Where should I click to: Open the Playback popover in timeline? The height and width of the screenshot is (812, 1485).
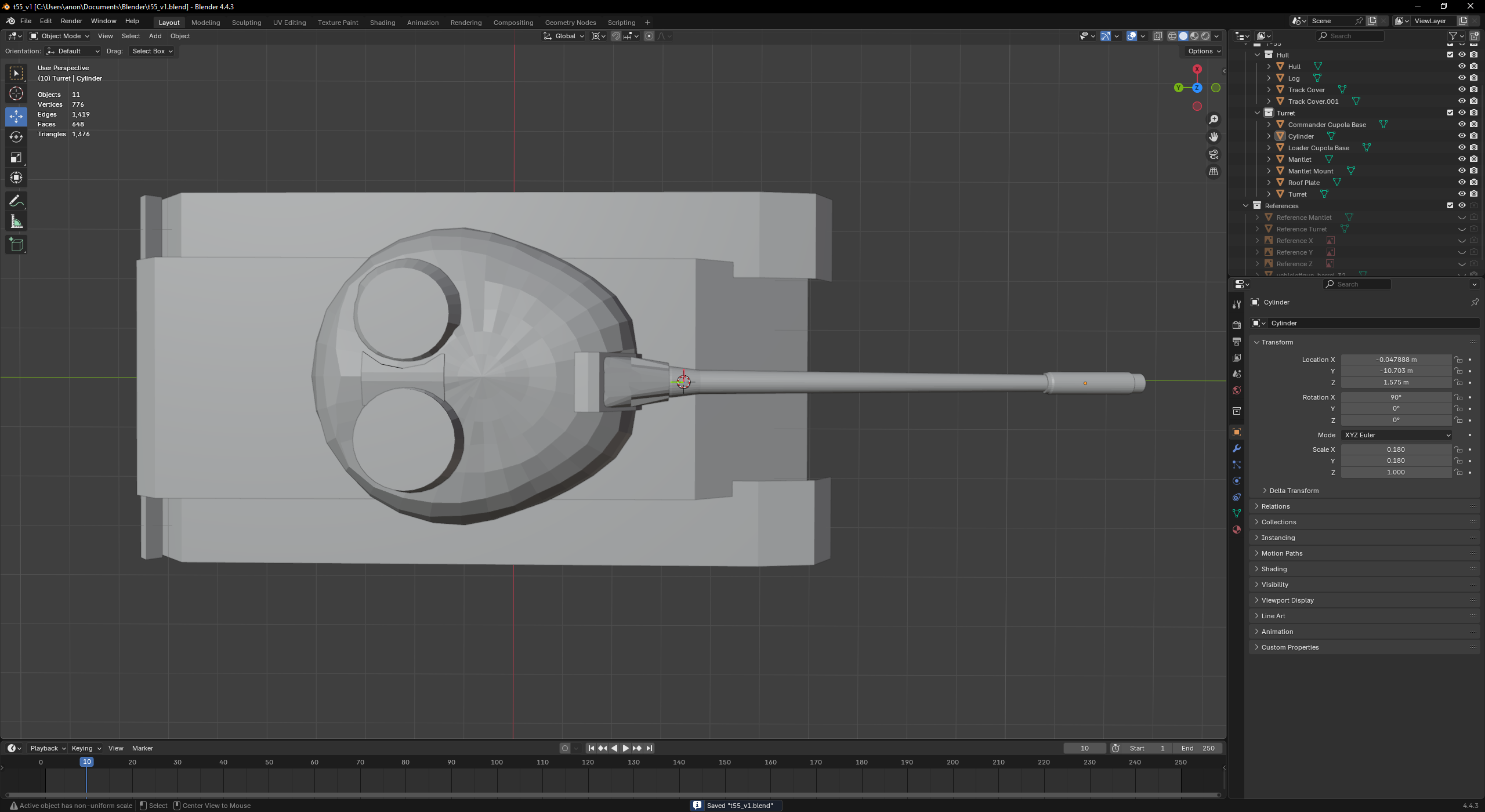point(48,748)
